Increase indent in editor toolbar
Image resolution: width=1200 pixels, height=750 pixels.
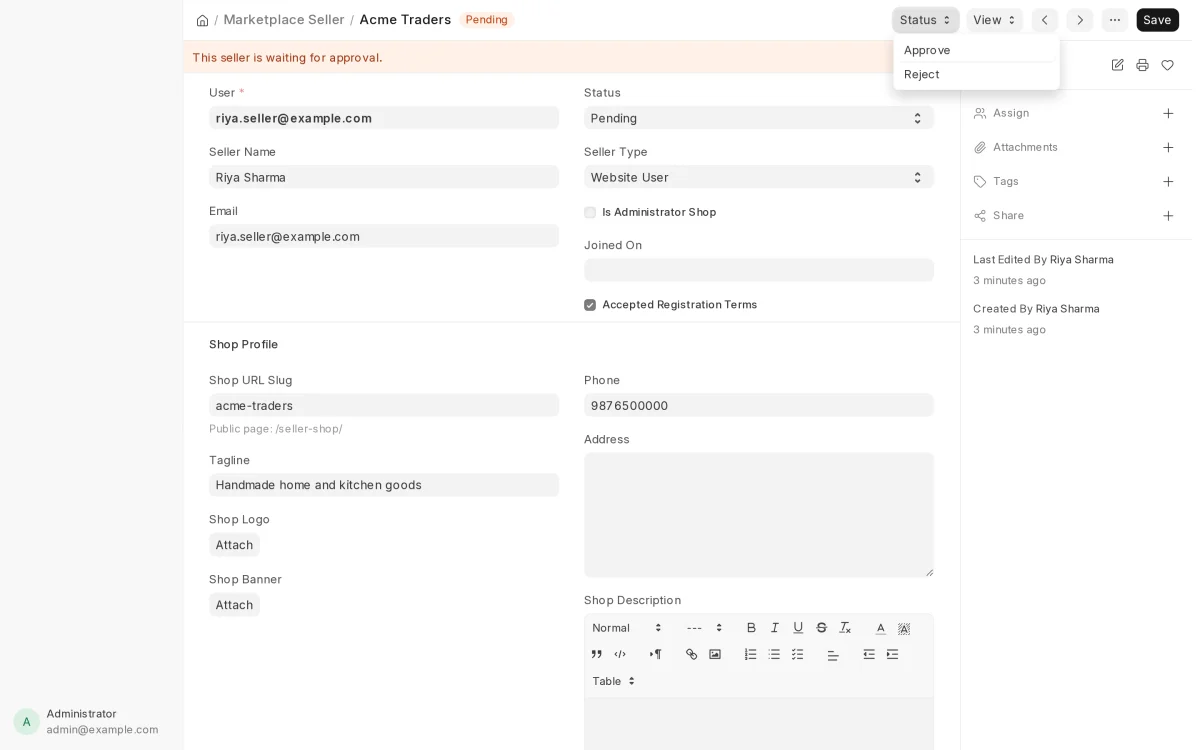click(x=892, y=654)
